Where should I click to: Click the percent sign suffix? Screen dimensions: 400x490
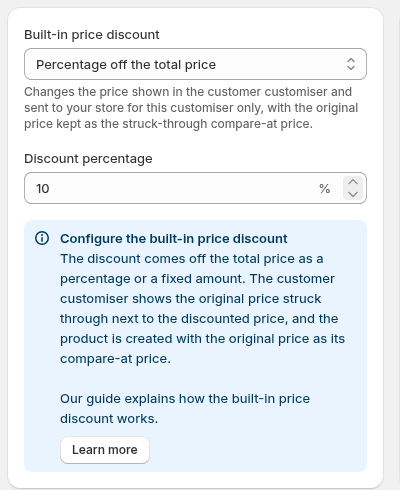tap(324, 188)
